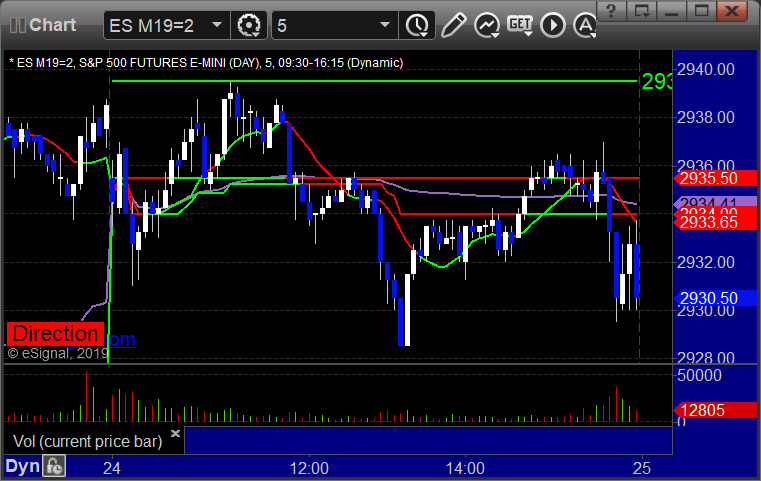Viewport: 761px width, 481px height.
Task: Click the pop-out window button
Action: [x=641, y=11]
